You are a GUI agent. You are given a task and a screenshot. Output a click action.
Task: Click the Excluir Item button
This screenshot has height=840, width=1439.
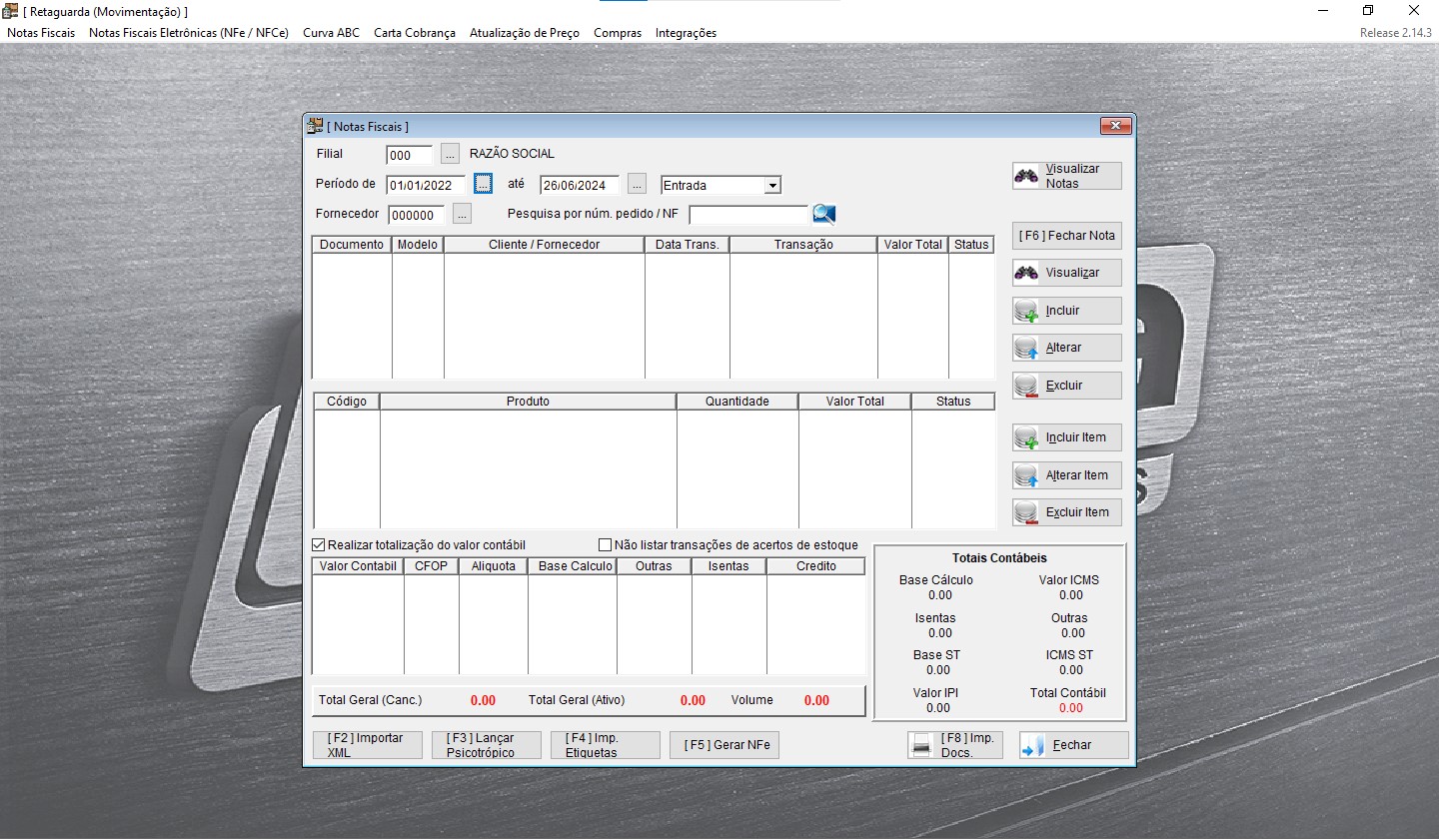pyautogui.click(x=1066, y=512)
